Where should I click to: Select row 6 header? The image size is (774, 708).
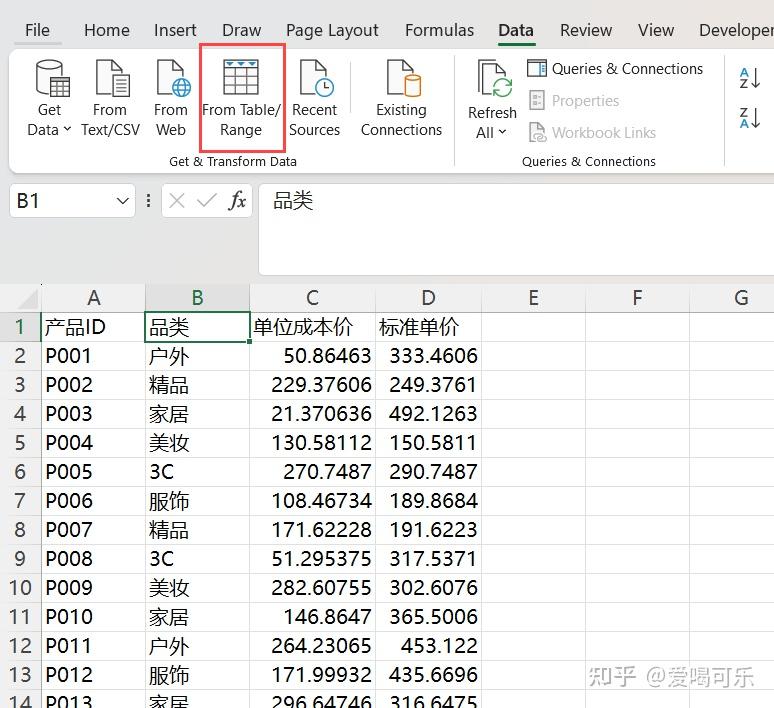click(x=20, y=472)
